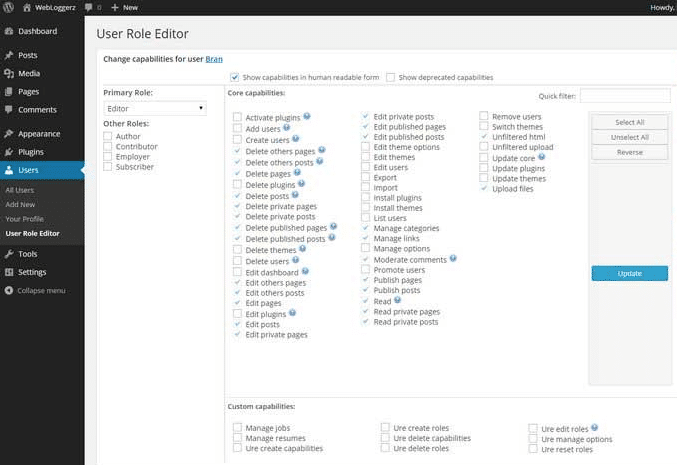Screen dimensions: 677x465
Task: Enable the Show deprecated capabilities checkbox
Action: 391,77
